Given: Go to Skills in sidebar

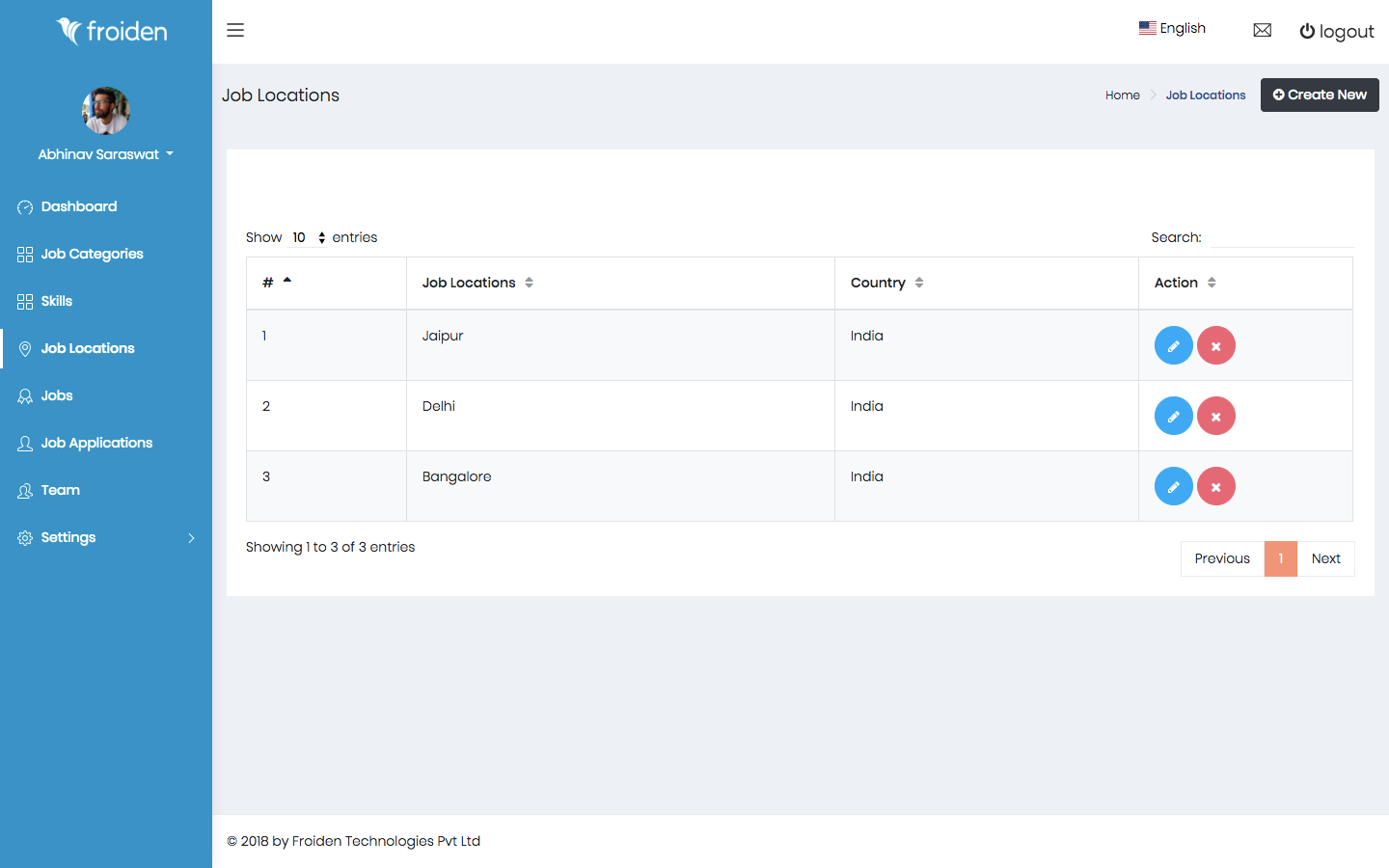Looking at the screenshot, I should coord(106,301).
